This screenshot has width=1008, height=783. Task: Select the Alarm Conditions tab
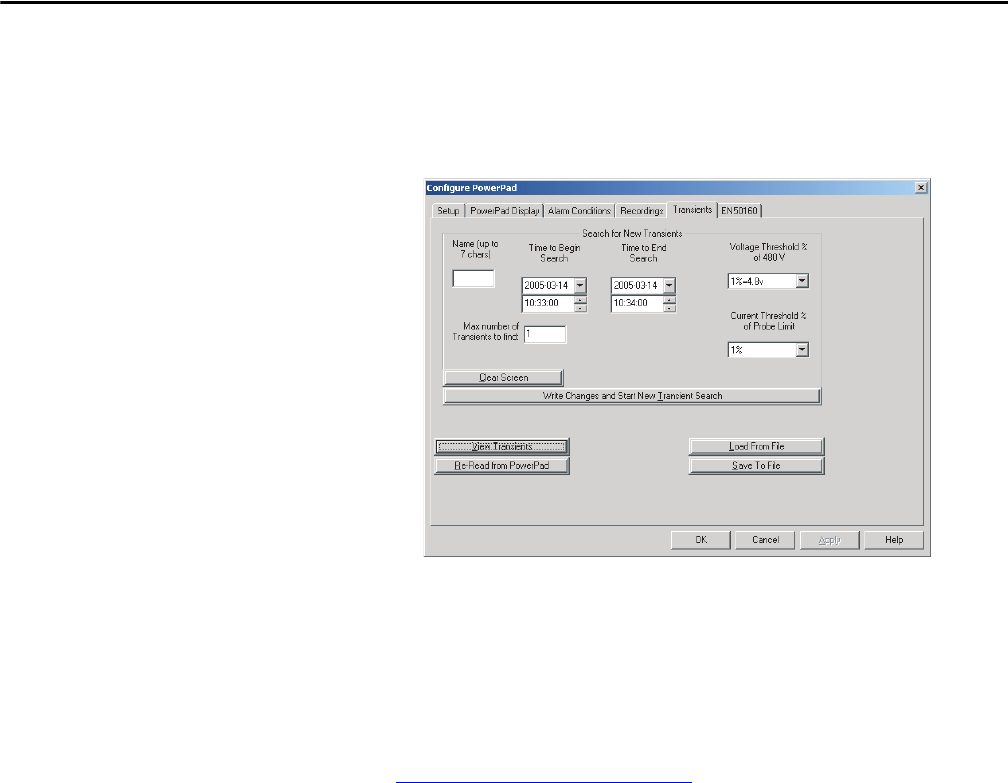(579, 211)
